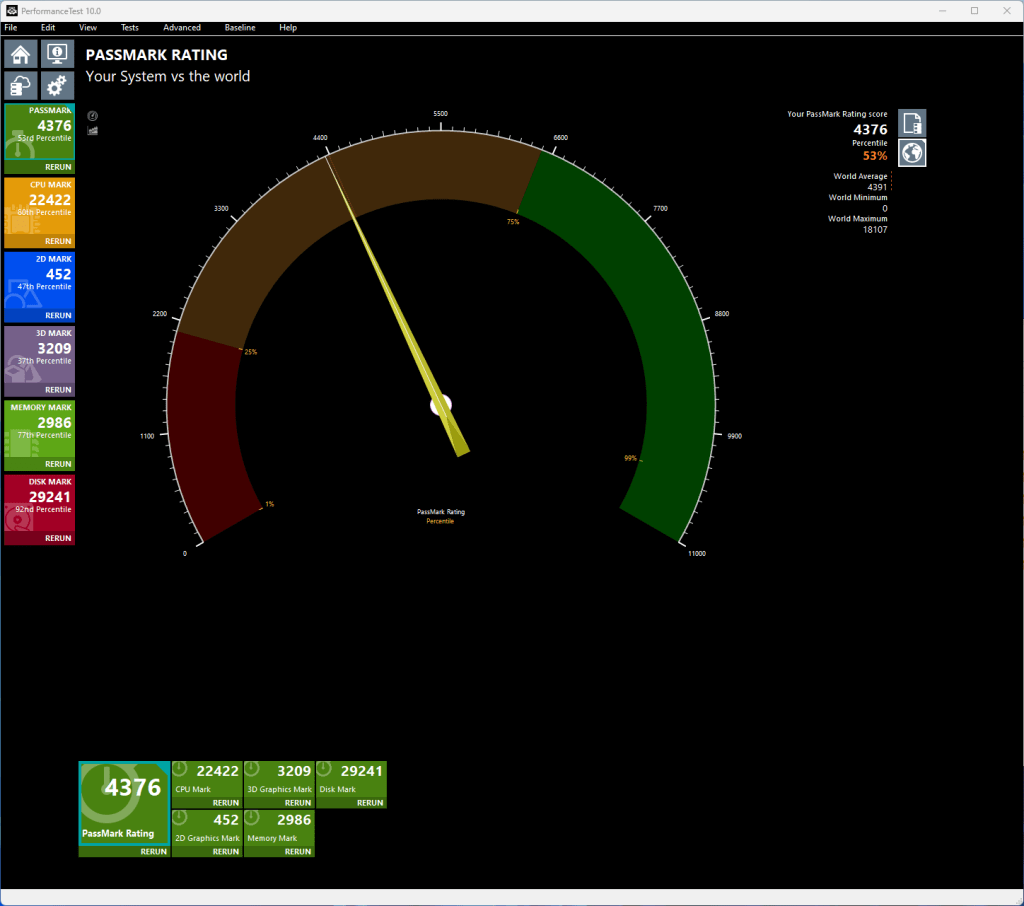The width and height of the screenshot is (1024, 906).
Task: Rerun the Memory Mark test from sidebar
Action: click(x=58, y=464)
